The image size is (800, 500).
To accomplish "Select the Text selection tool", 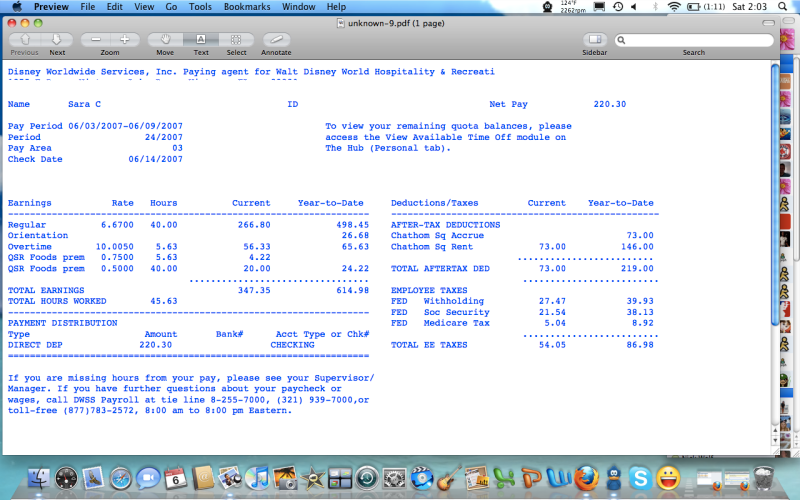I will (201, 40).
